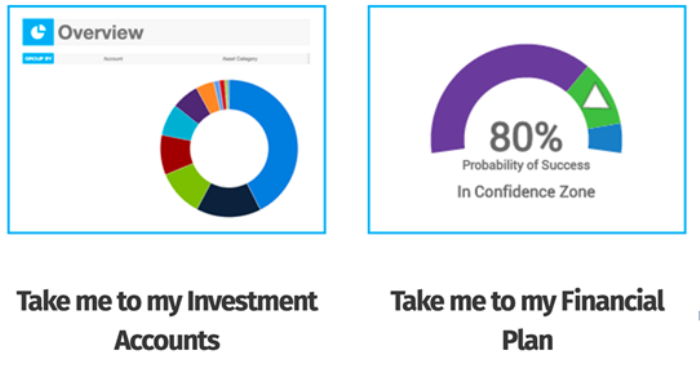The width and height of the screenshot is (700, 372).
Task: Open the Take me to my Investment Accounts link
Action: pos(167,320)
